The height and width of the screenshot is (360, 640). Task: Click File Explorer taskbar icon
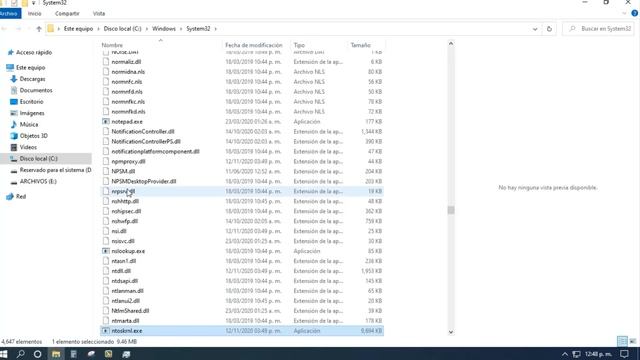(x=56, y=354)
